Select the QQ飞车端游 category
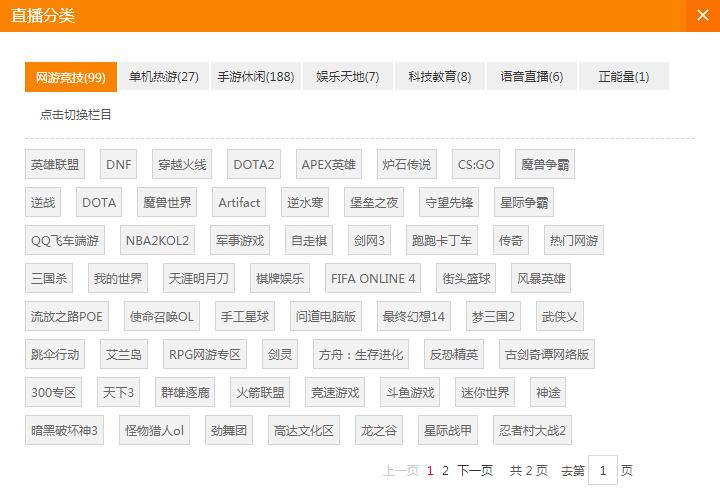This screenshot has height=502, width=720. click(x=65, y=240)
